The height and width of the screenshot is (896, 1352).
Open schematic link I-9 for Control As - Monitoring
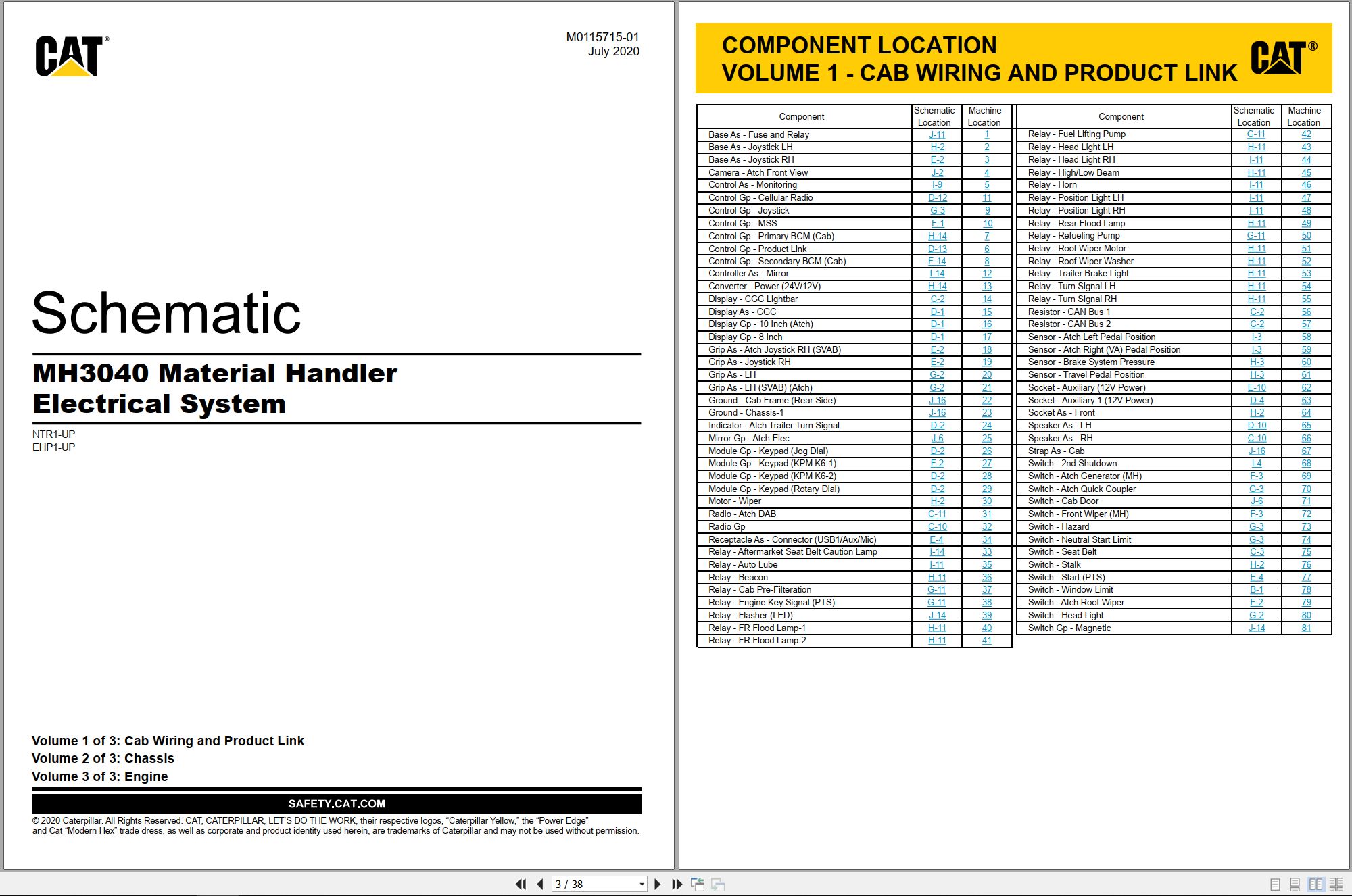(x=937, y=184)
